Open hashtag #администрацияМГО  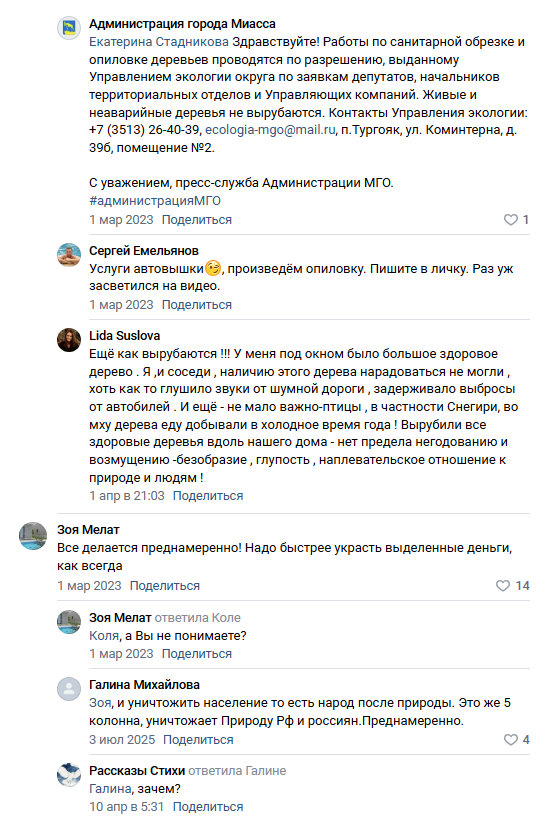[x=155, y=201]
